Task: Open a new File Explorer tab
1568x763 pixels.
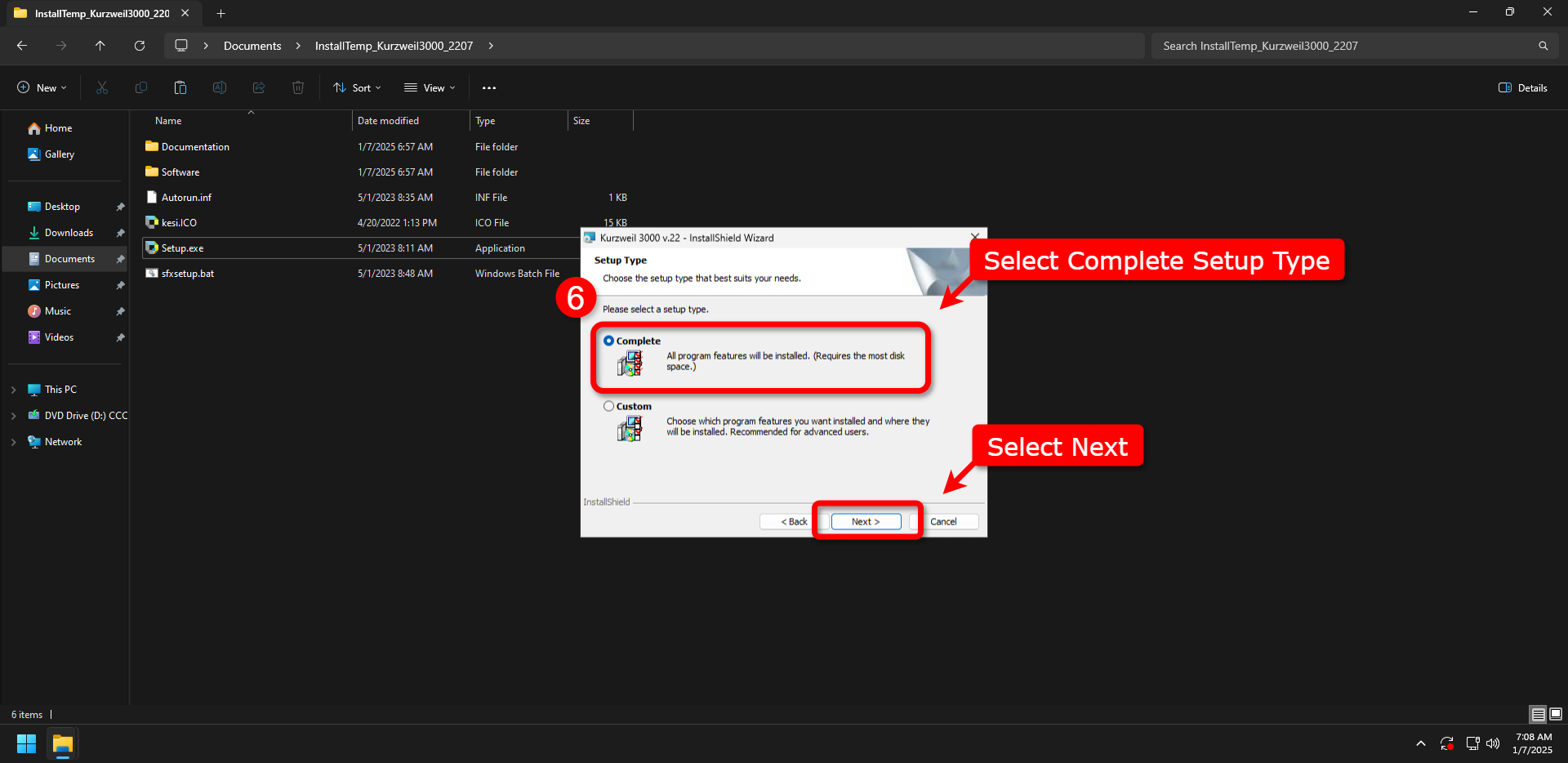Action: [x=220, y=13]
